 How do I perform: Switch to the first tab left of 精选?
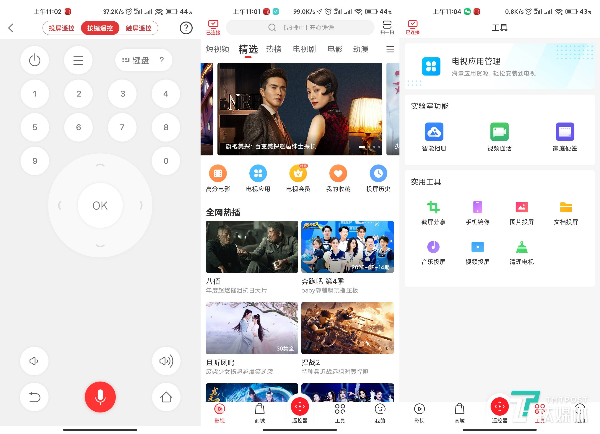click(217, 49)
